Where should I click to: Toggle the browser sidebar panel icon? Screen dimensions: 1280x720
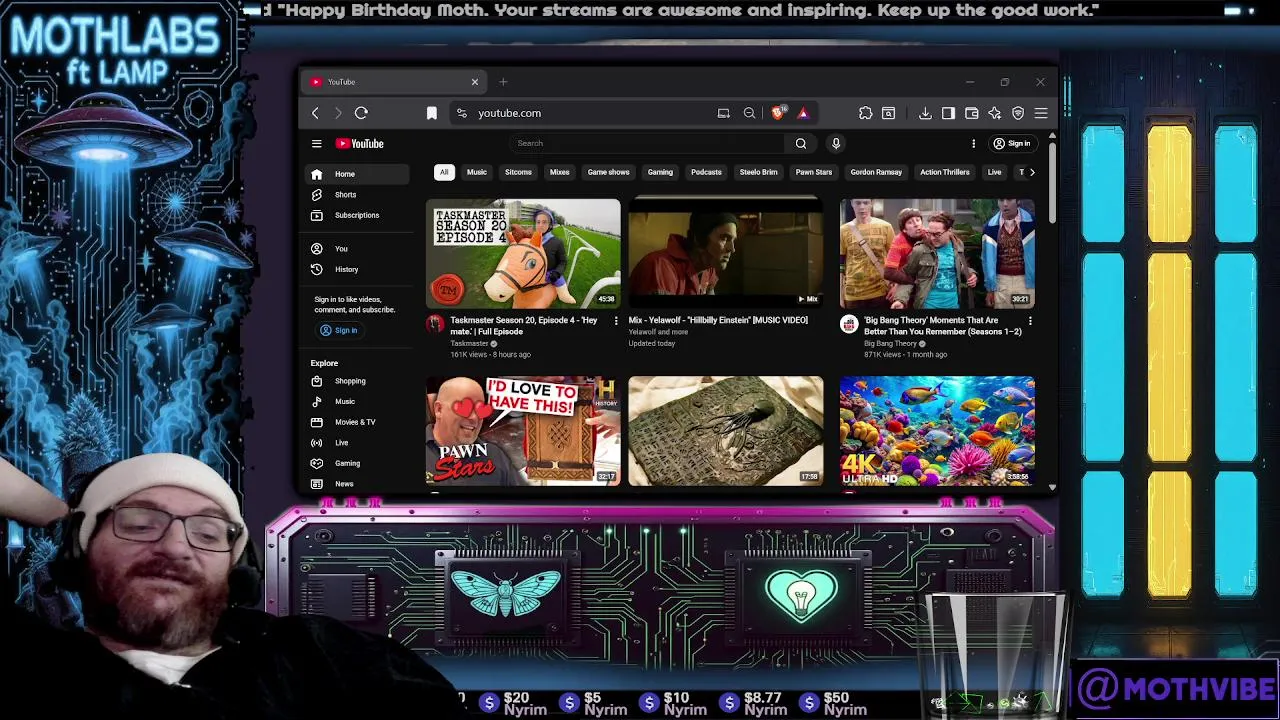(x=948, y=113)
